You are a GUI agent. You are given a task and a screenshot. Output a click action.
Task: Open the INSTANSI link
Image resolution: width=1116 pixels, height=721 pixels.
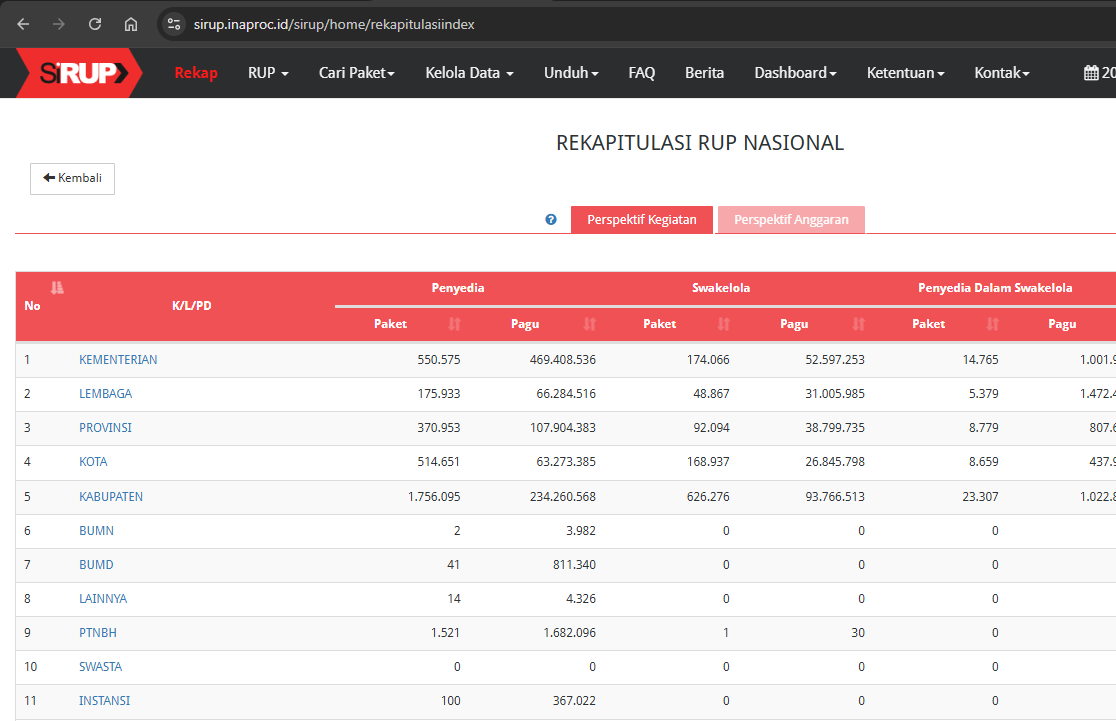point(105,701)
